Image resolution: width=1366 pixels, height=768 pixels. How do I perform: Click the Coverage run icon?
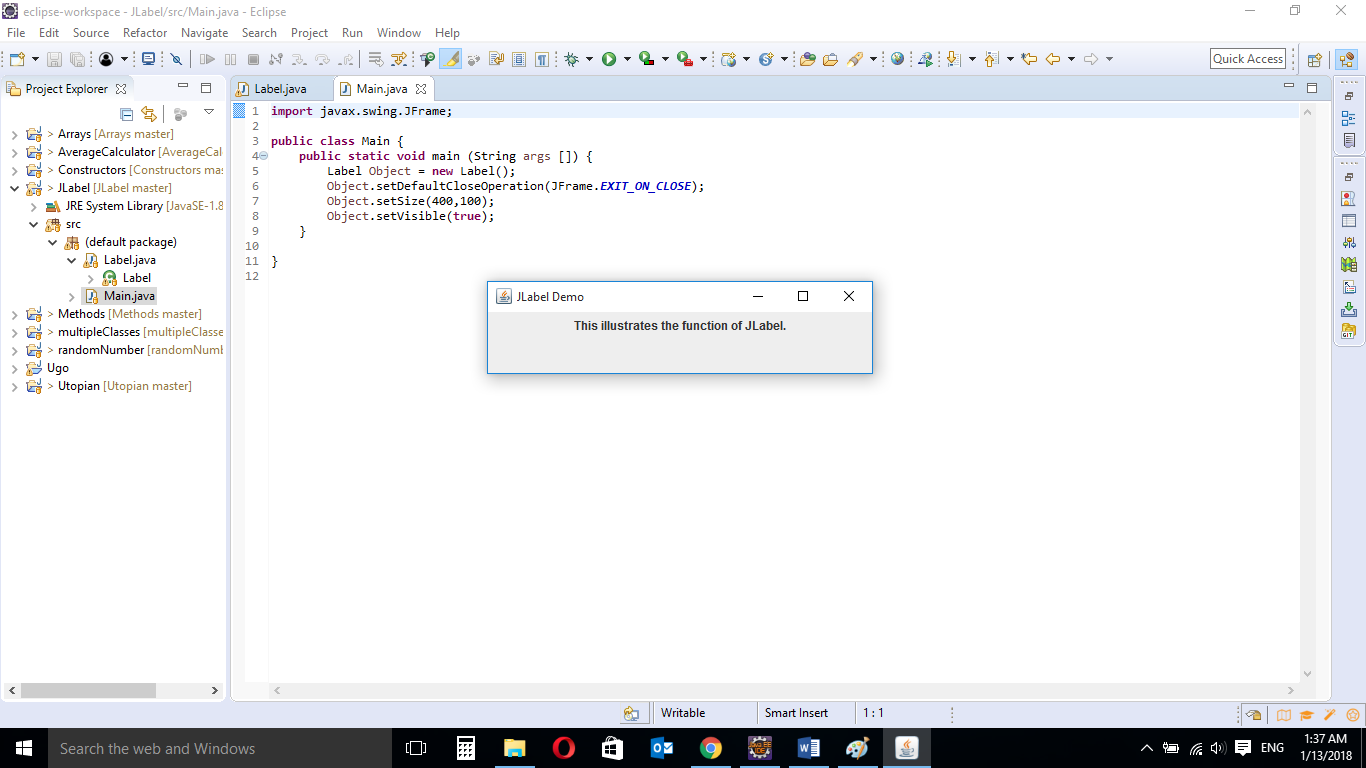646,60
